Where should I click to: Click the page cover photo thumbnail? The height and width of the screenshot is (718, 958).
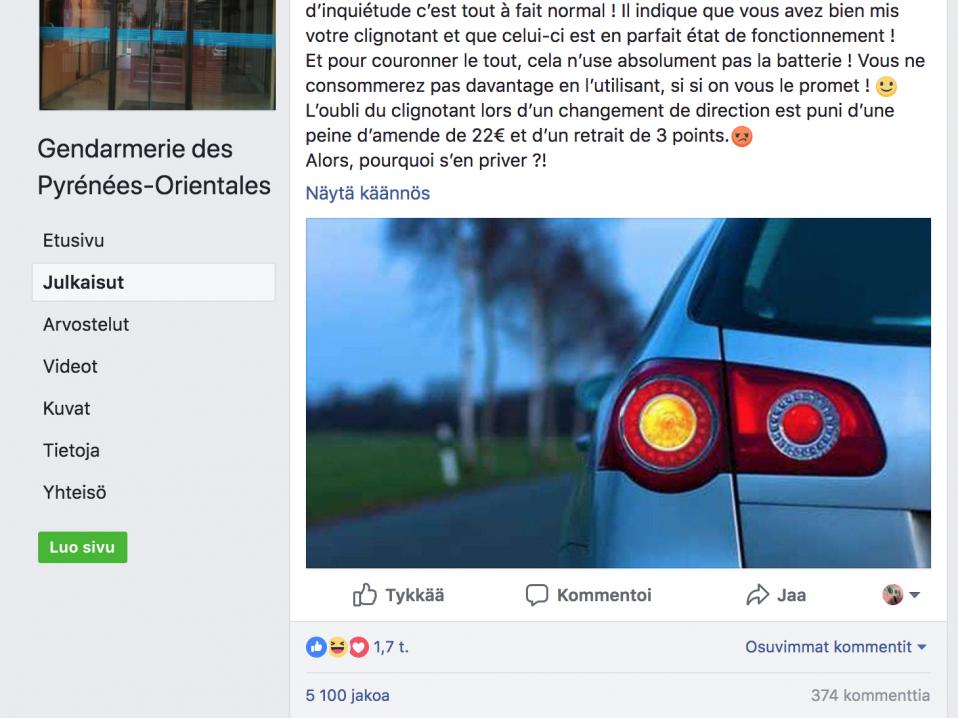(x=158, y=55)
